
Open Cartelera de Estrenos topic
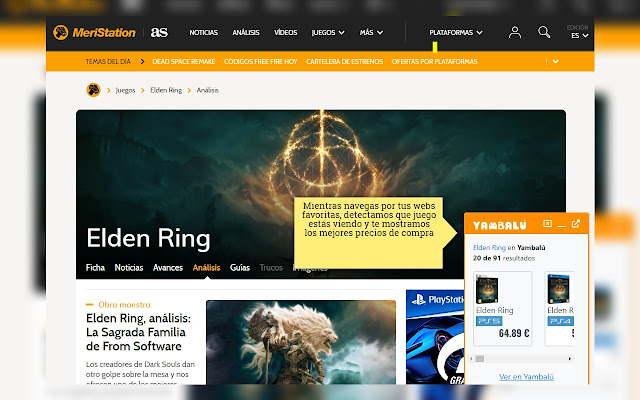point(344,62)
